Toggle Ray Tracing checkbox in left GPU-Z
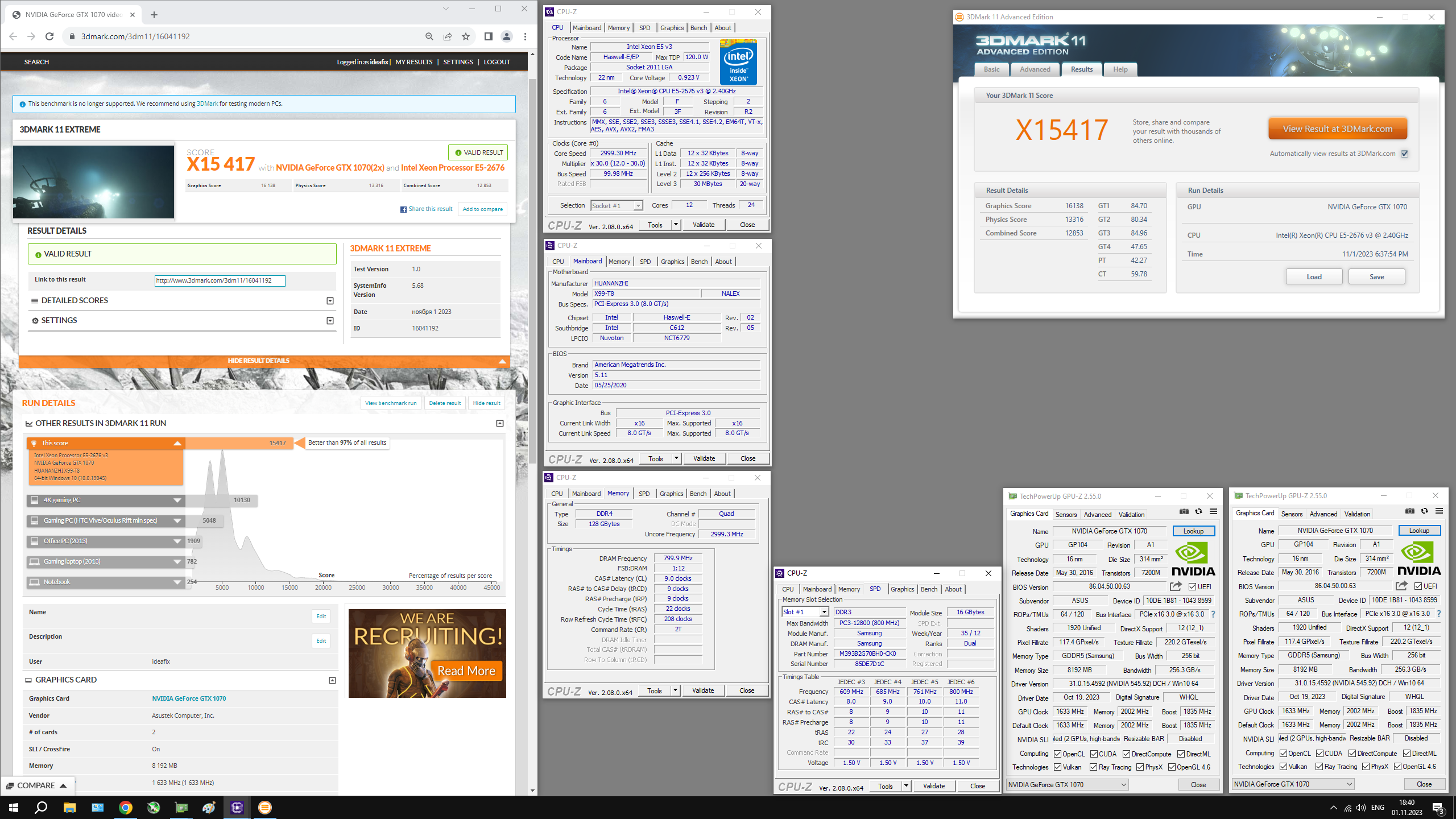Image resolution: width=1456 pixels, height=819 pixels. coord(1093,767)
